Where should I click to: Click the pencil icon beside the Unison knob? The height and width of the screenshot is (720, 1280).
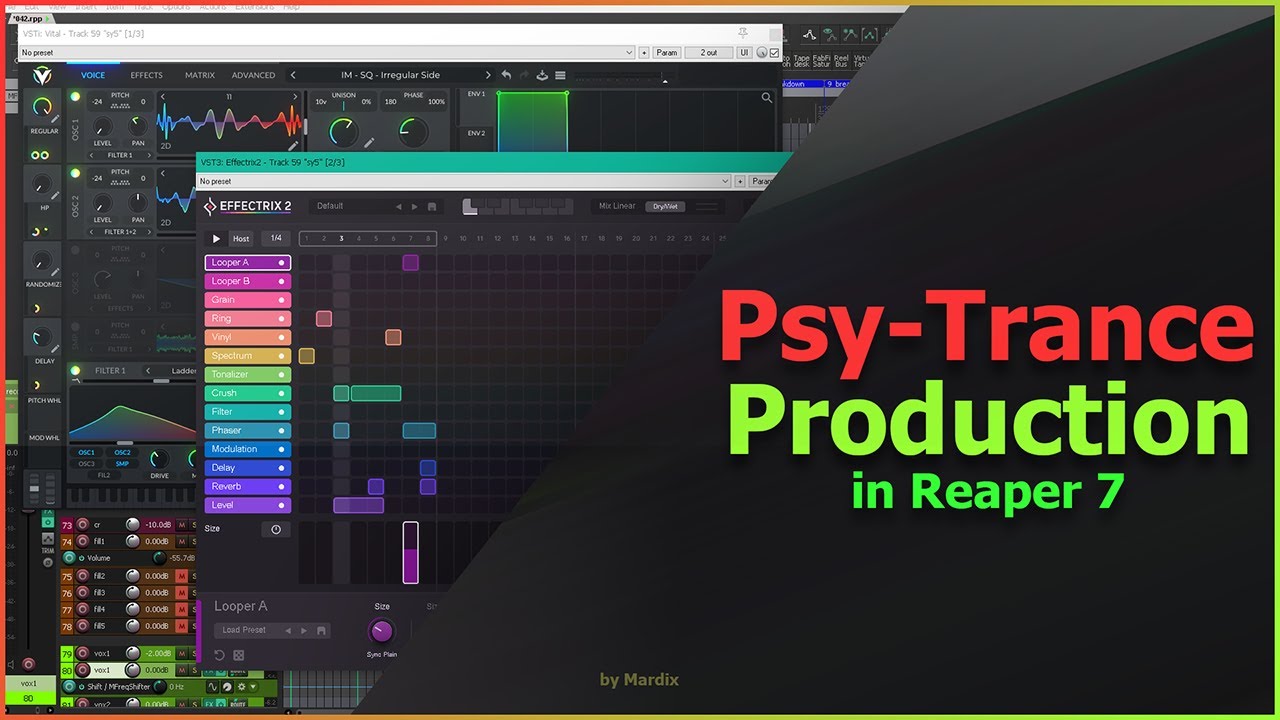[x=368, y=143]
